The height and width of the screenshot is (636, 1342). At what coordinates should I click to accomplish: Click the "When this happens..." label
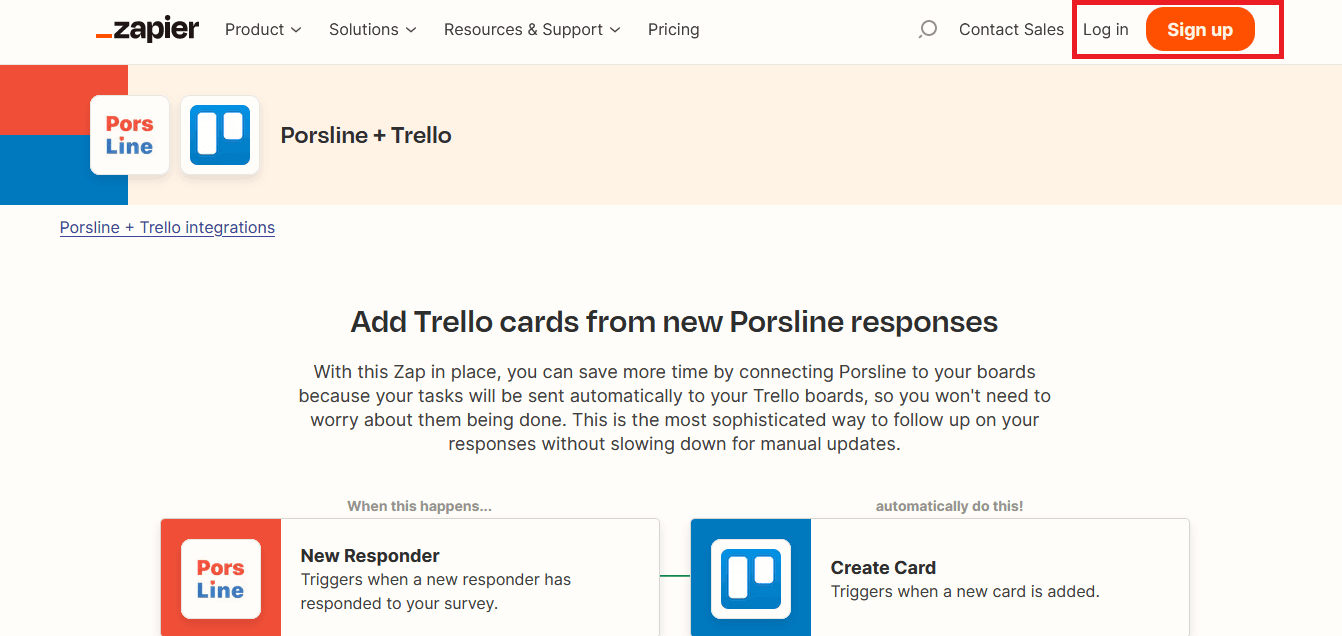click(x=419, y=506)
